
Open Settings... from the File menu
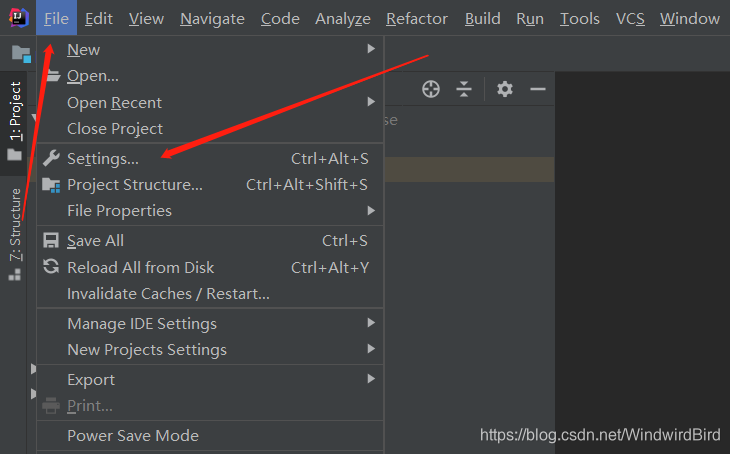click(x=210, y=159)
